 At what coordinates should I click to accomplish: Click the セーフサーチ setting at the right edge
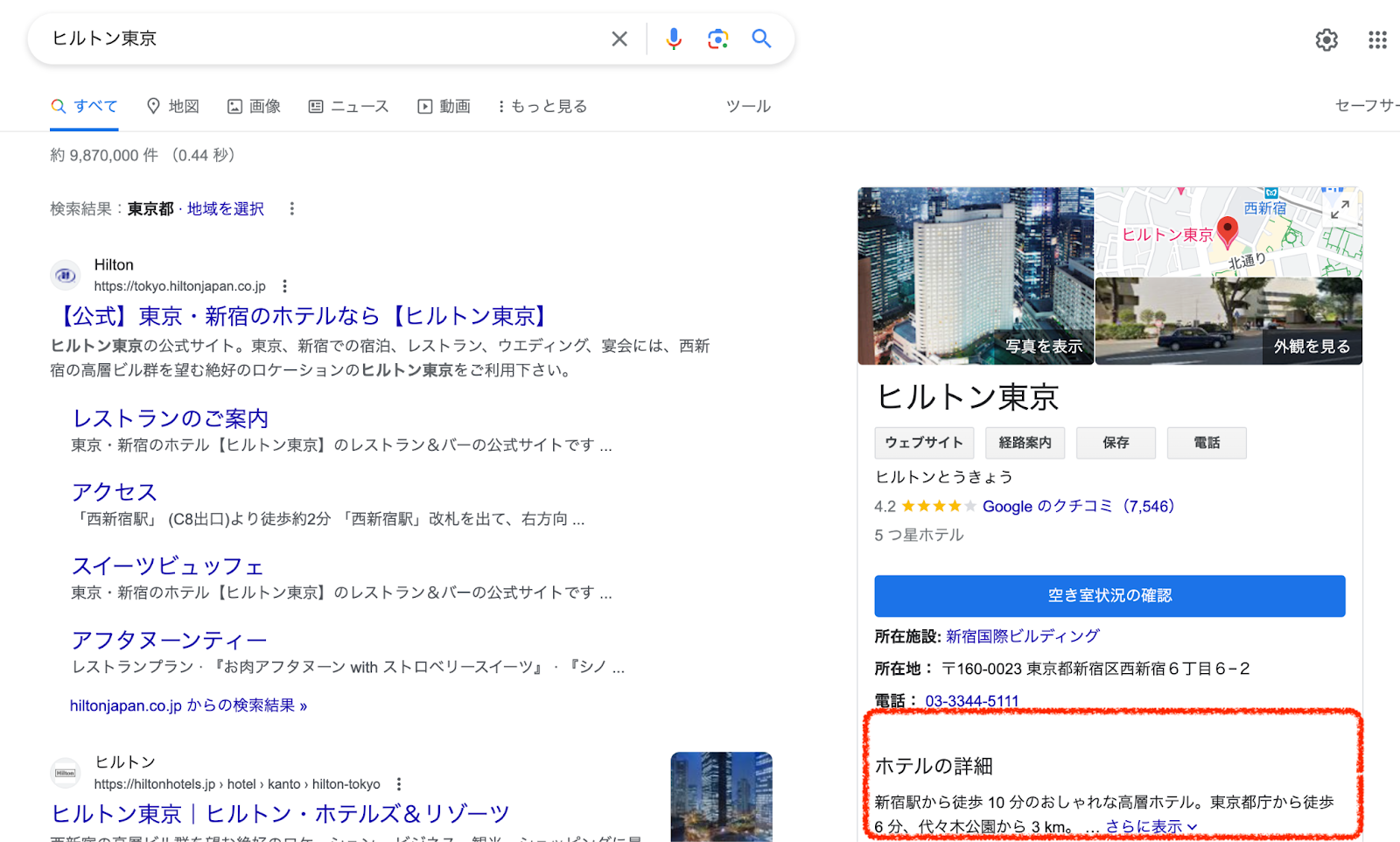coord(1368,106)
